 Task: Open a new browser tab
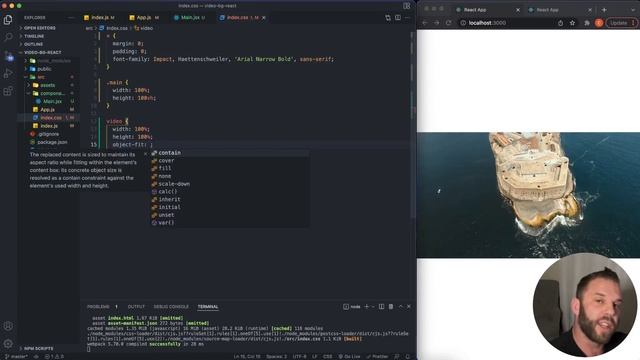tap(604, 10)
